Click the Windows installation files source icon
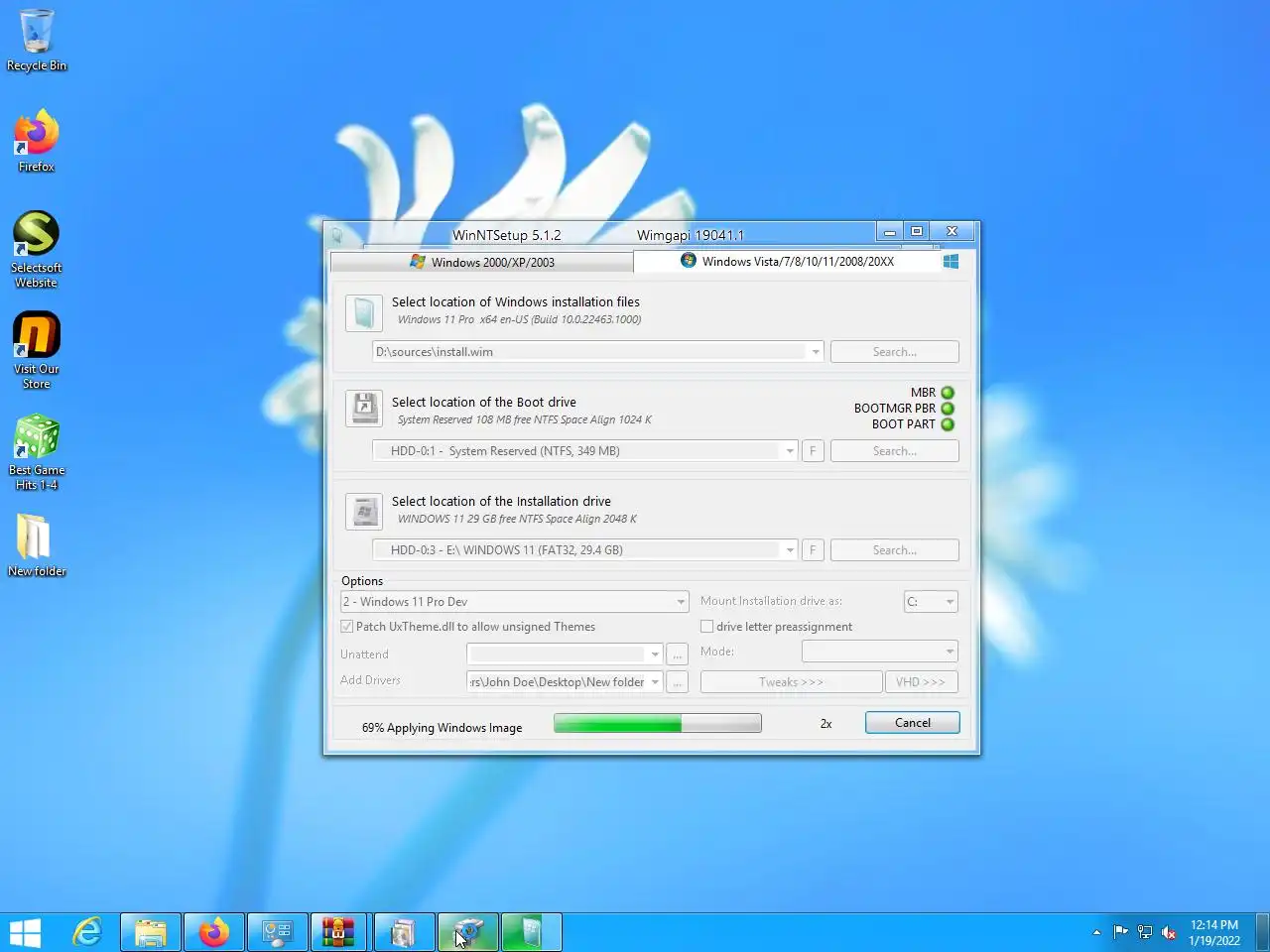This screenshot has height=952, width=1270. pos(364,312)
